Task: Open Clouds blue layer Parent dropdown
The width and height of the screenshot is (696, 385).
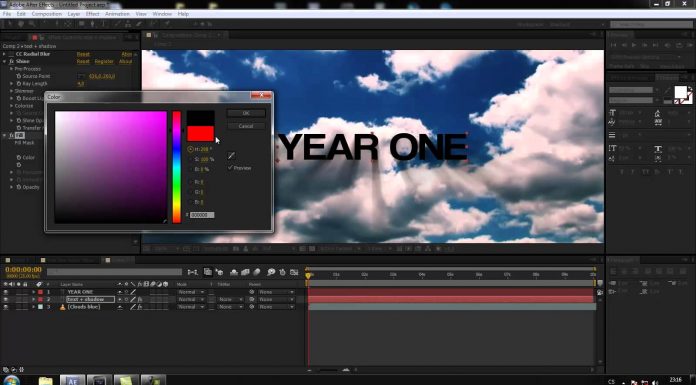Action: (276, 307)
